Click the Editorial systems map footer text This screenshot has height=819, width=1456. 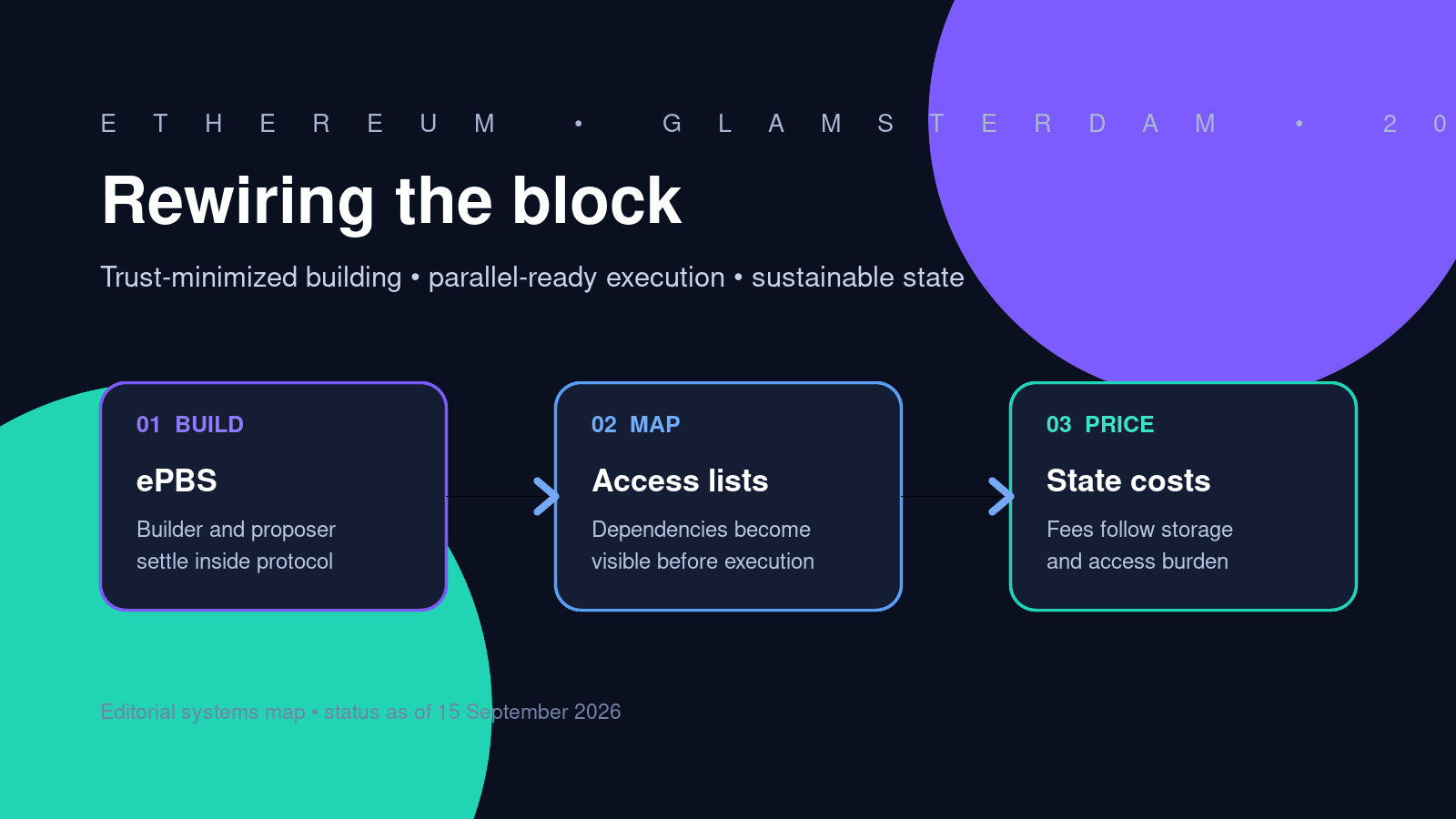(x=360, y=712)
